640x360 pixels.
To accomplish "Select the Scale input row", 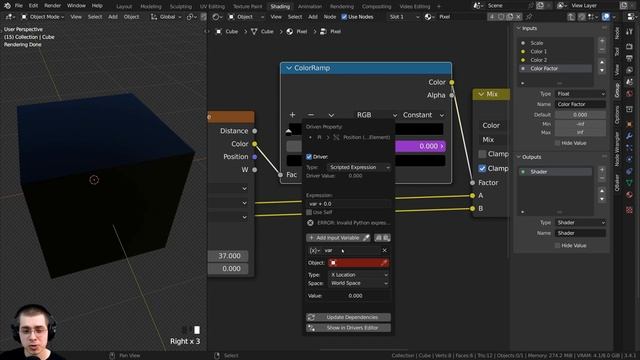I will (556, 43).
